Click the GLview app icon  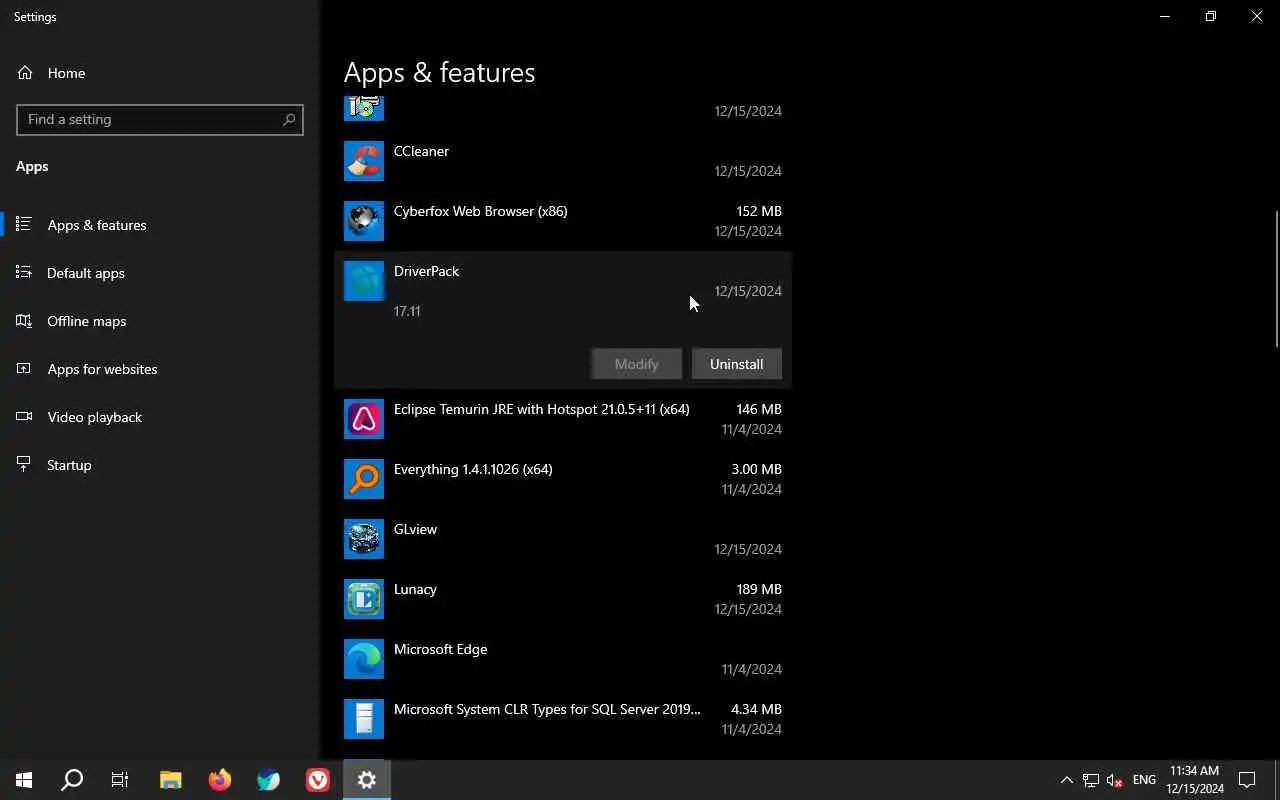point(364,539)
